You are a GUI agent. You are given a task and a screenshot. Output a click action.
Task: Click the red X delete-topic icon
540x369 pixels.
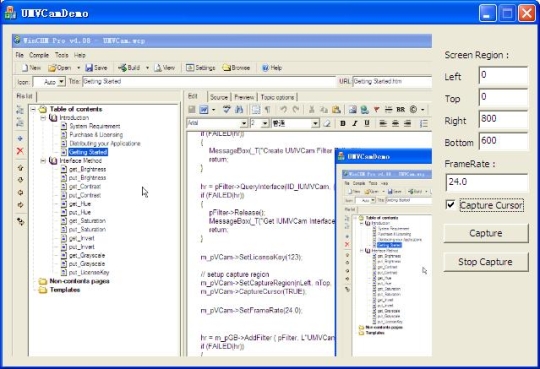click(20, 151)
